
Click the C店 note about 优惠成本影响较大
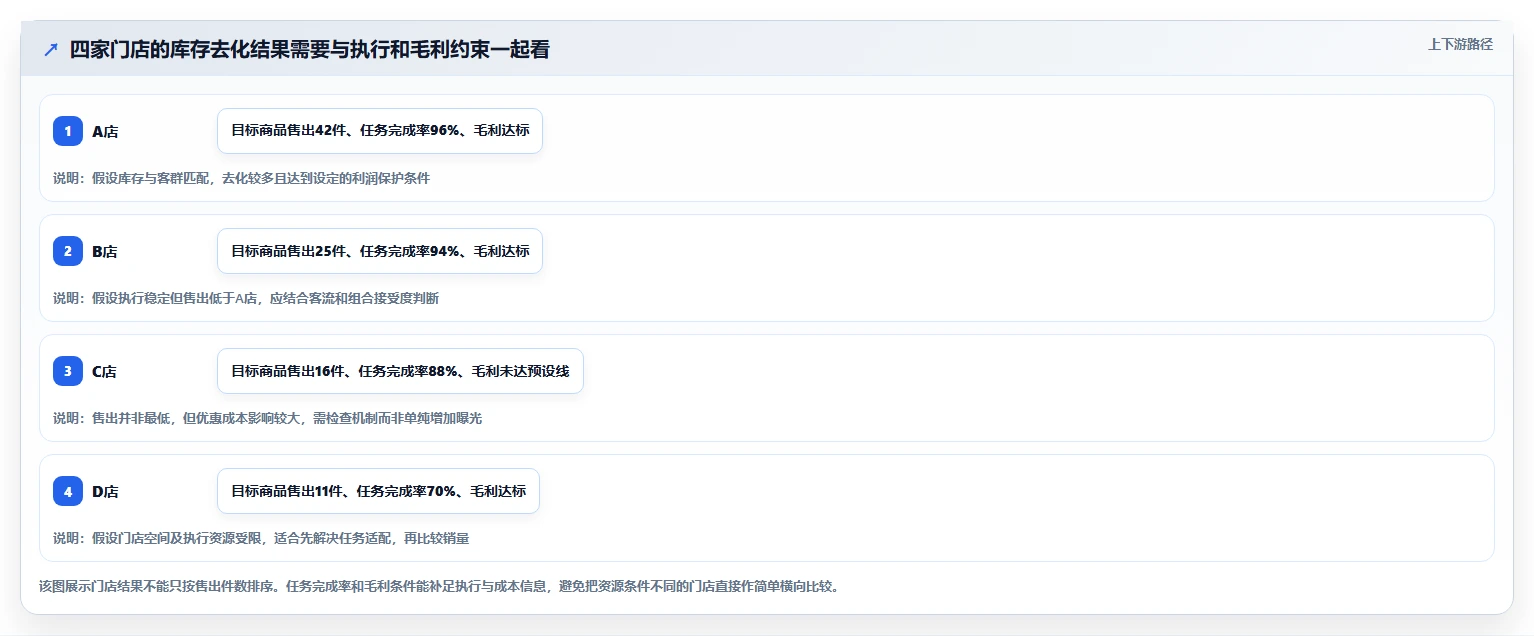click(267, 418)
